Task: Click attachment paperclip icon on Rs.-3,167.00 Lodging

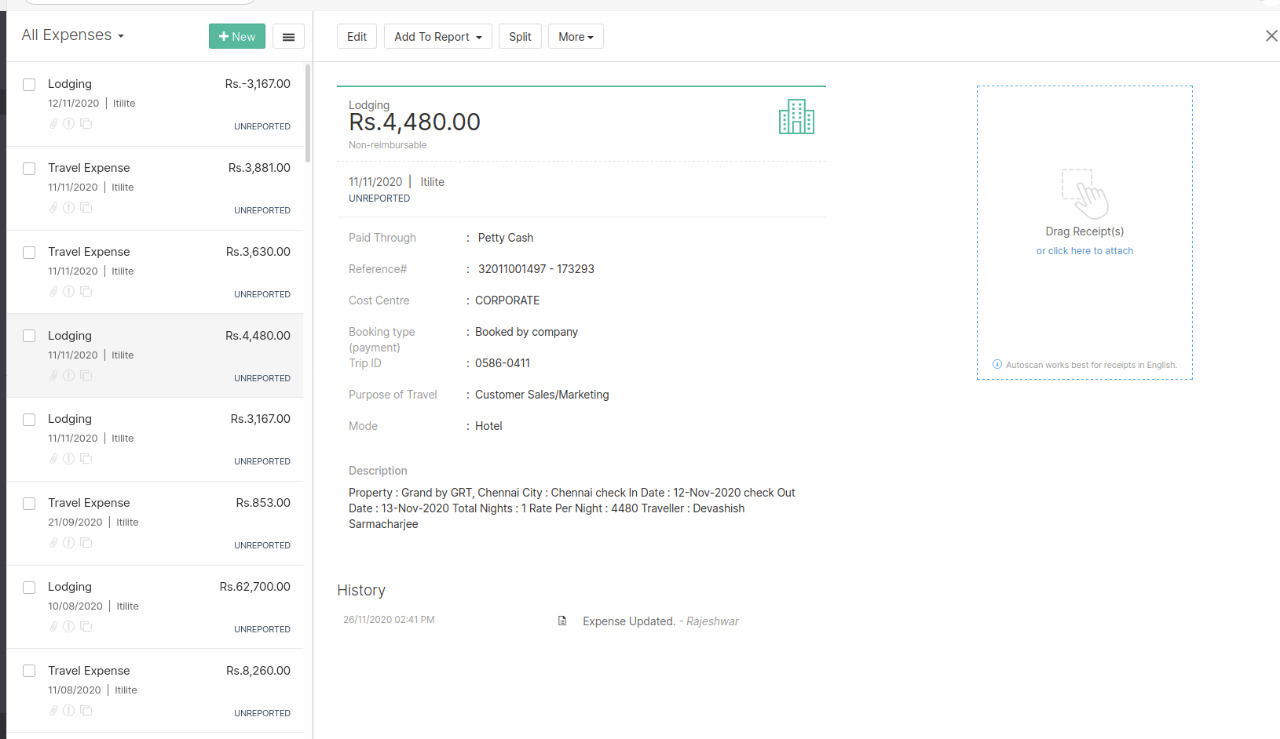Action: pos(54,124)
